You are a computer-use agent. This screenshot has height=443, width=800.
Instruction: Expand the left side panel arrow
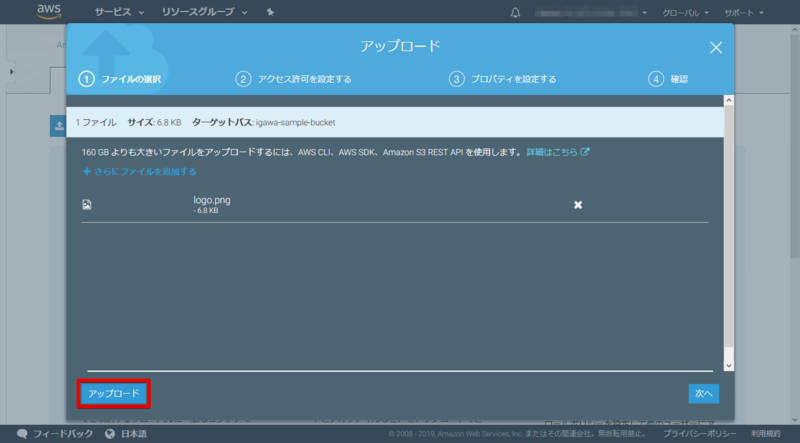[x=11, y=72]
